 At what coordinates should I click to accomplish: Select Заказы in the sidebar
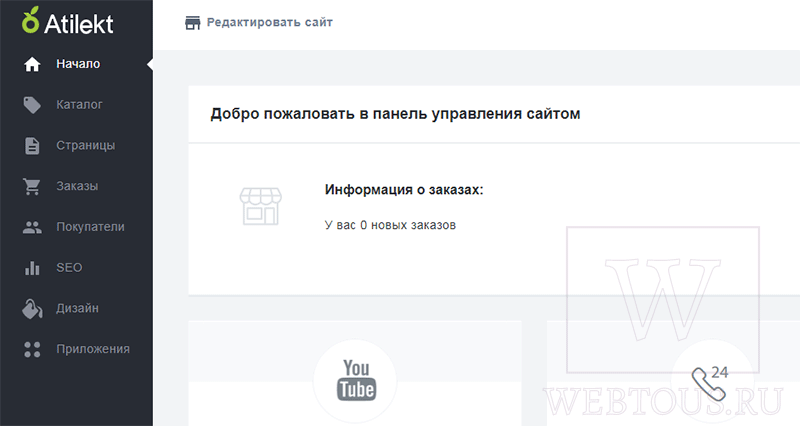pos(77,187)
